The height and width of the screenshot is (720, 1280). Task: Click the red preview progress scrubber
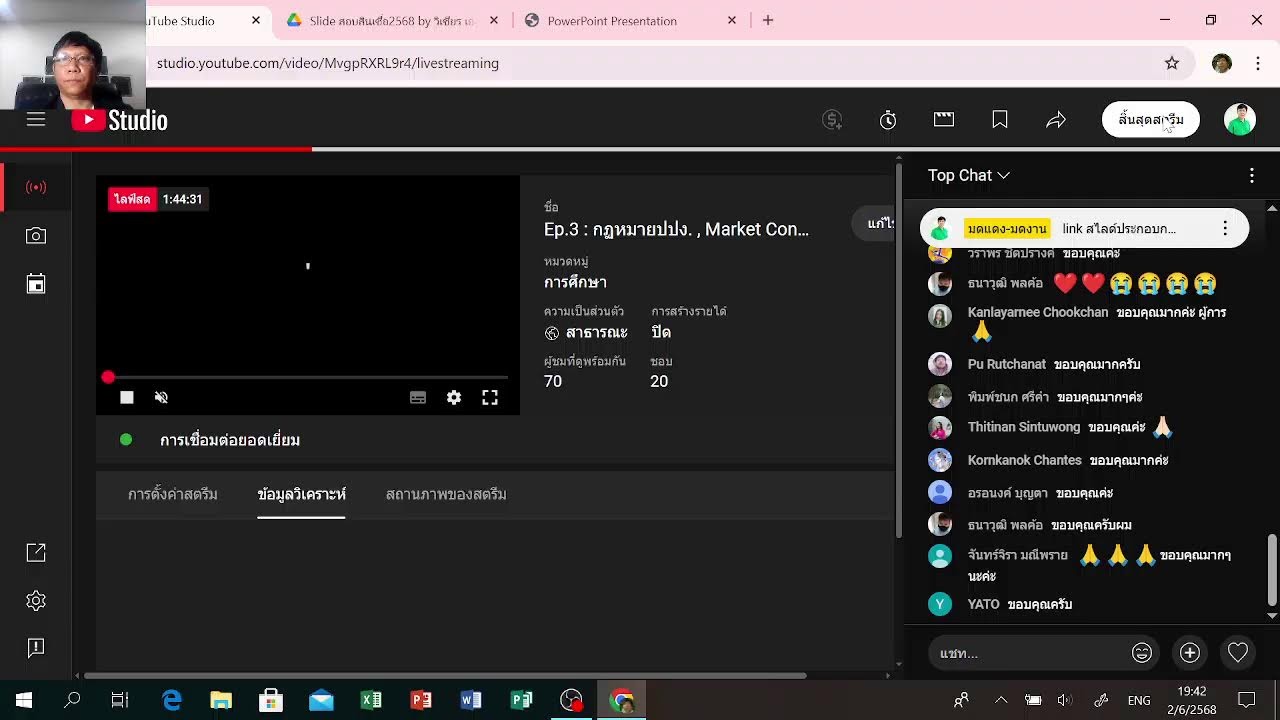click(108, 377)
